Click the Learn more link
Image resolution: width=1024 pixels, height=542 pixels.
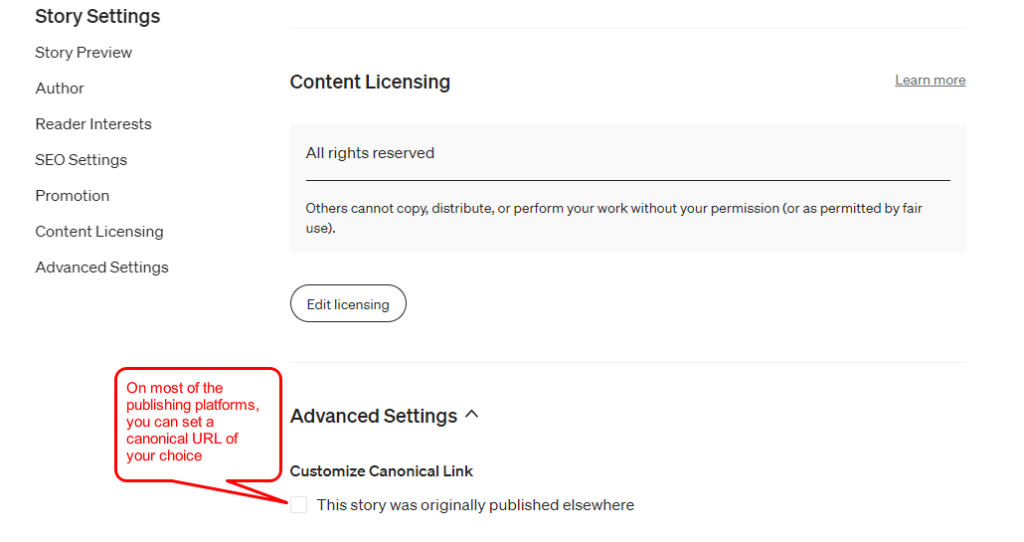[x=930, y=80]
